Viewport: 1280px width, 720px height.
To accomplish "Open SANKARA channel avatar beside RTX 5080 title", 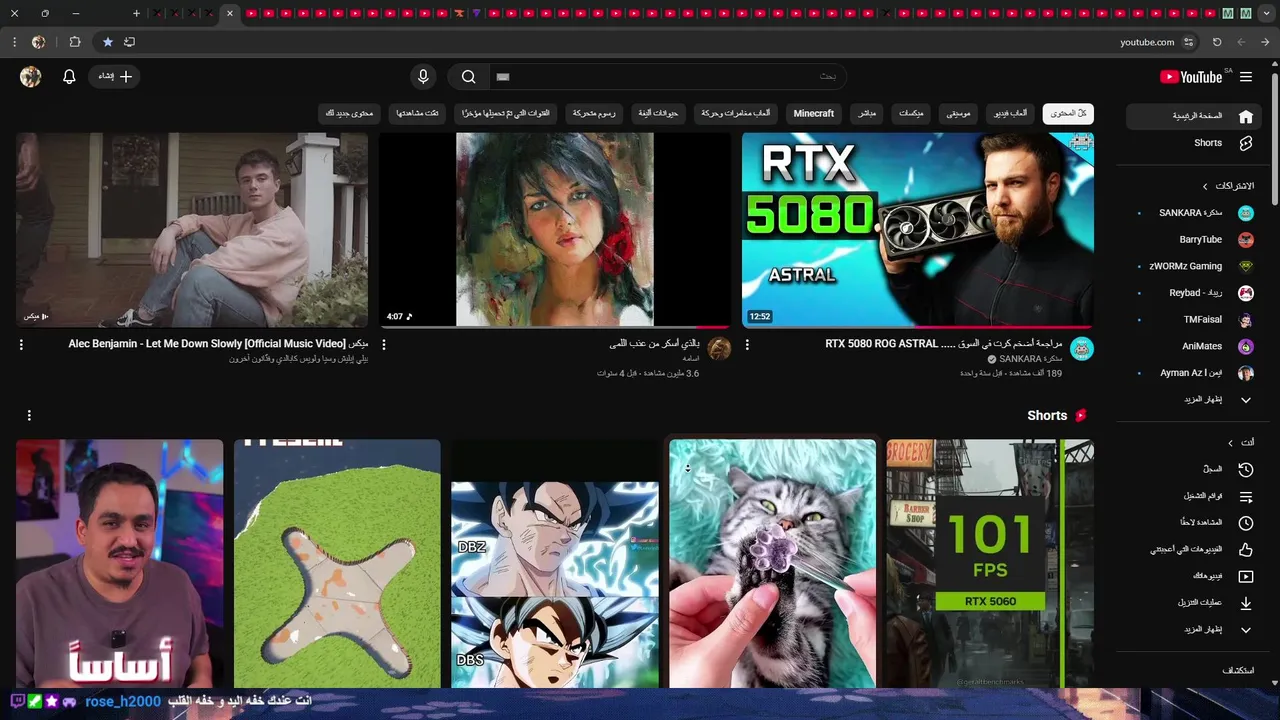I will (1082, 349).
